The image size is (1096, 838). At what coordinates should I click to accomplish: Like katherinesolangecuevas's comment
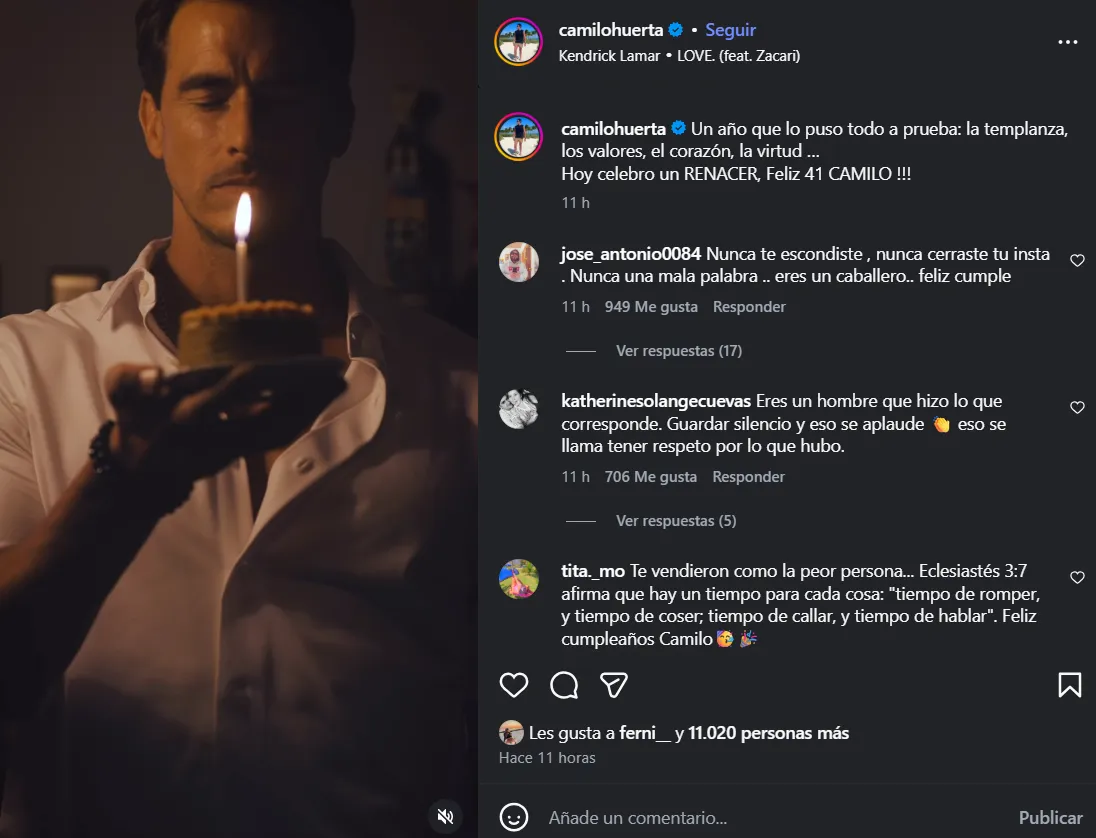pos(1077,408)
